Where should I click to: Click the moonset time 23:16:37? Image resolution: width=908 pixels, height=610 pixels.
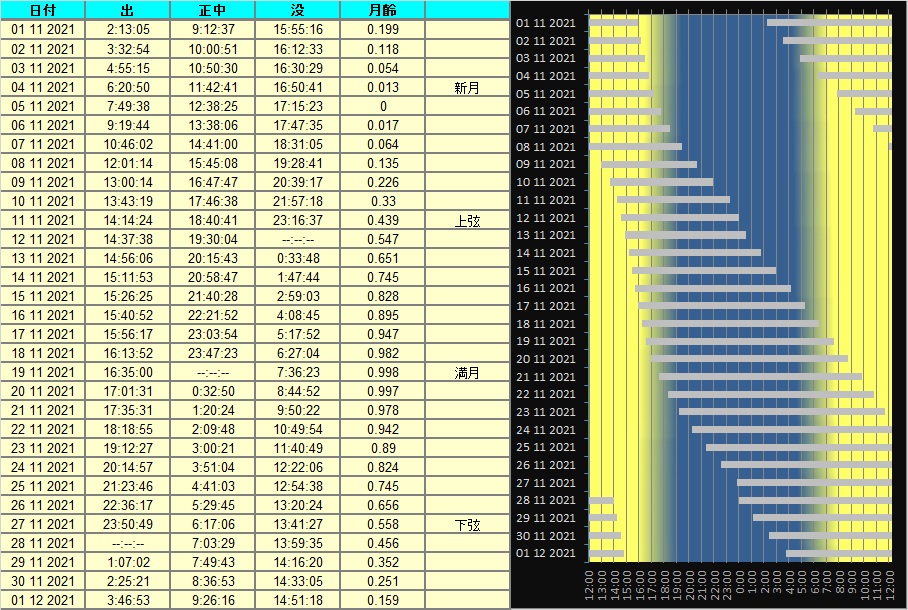click(x=298, y=220)
